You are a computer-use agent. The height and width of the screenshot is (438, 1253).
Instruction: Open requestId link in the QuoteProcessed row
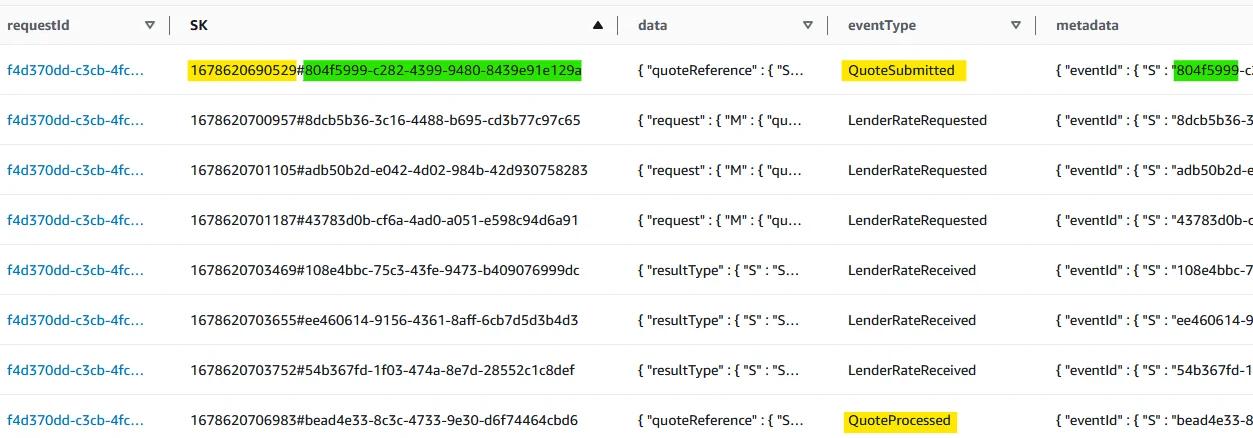pos(75,420)
